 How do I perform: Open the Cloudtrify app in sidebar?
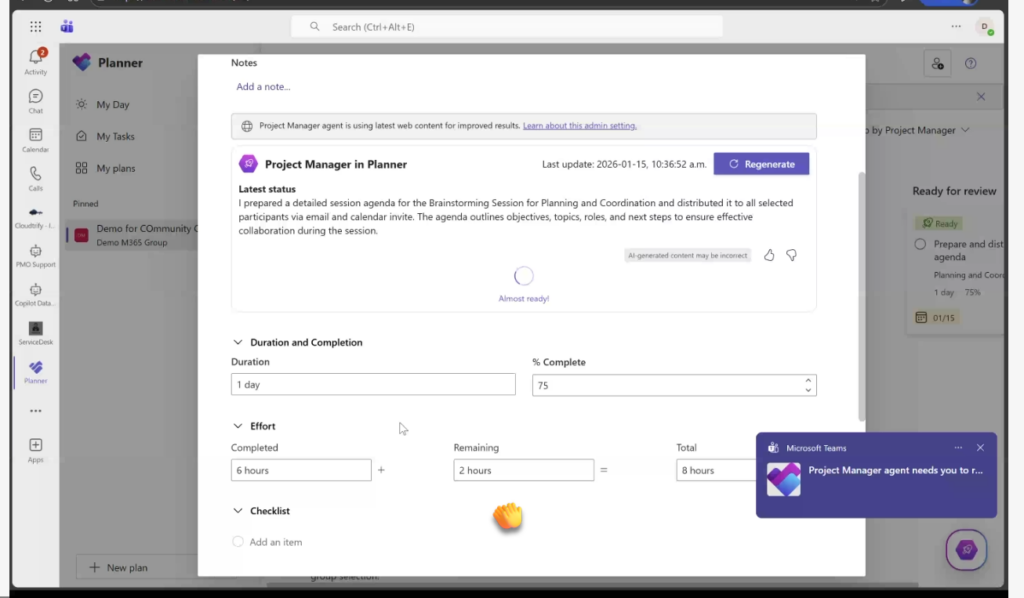pyautogui.click(x=35, y=217)
